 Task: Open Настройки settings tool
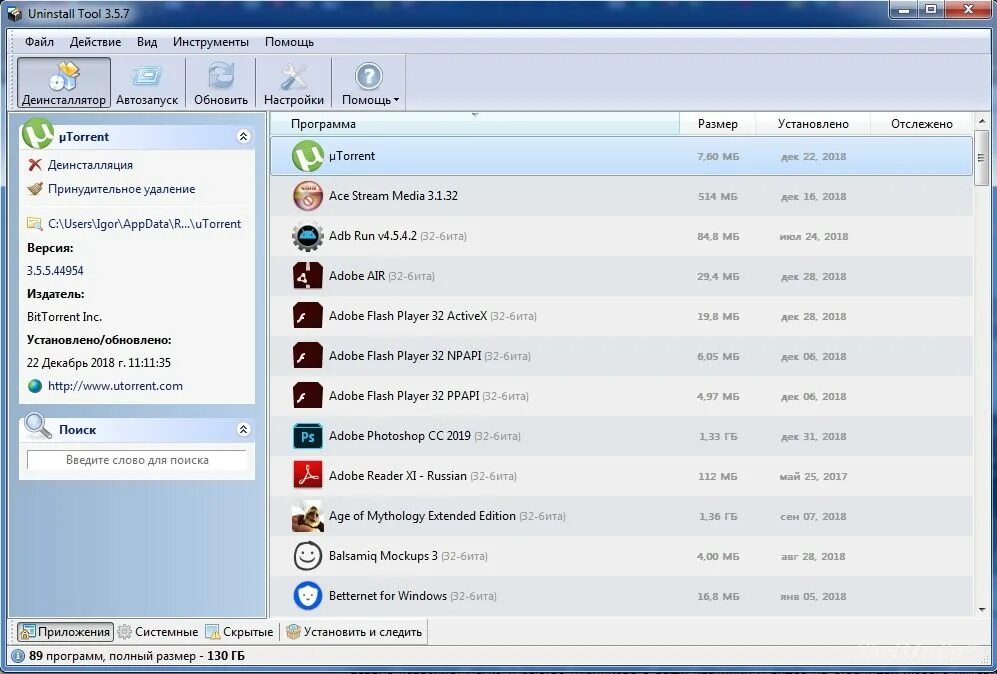(294, 83)
